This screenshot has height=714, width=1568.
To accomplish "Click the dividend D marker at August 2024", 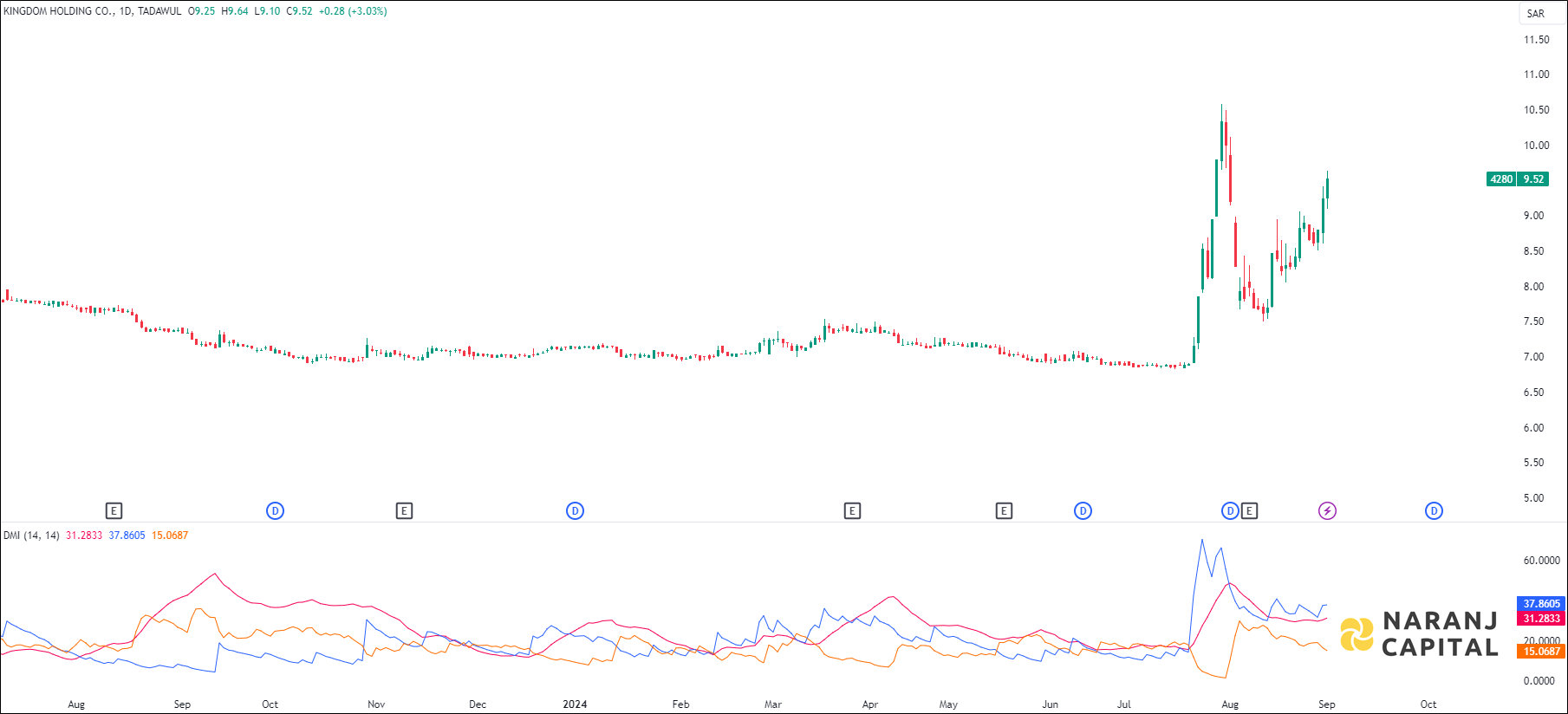I will [1230, 511].
